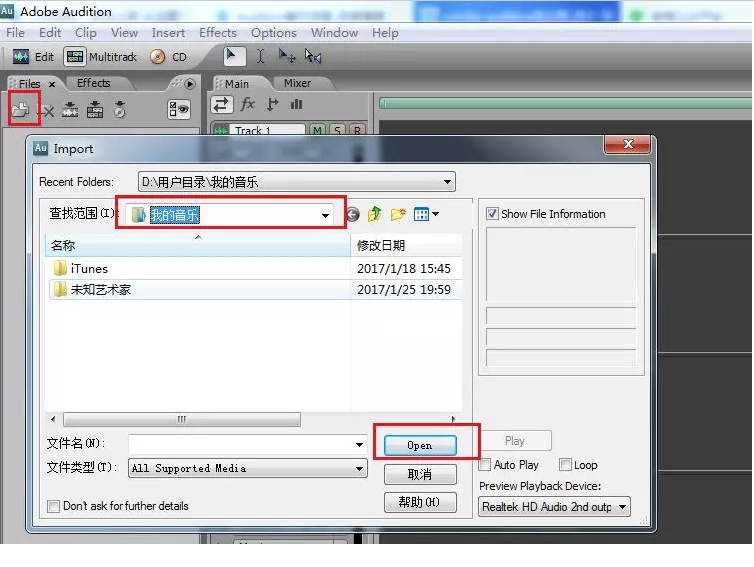Open the View menu
The width and height of the screenshot is (754, 567).
coord(125,33)
